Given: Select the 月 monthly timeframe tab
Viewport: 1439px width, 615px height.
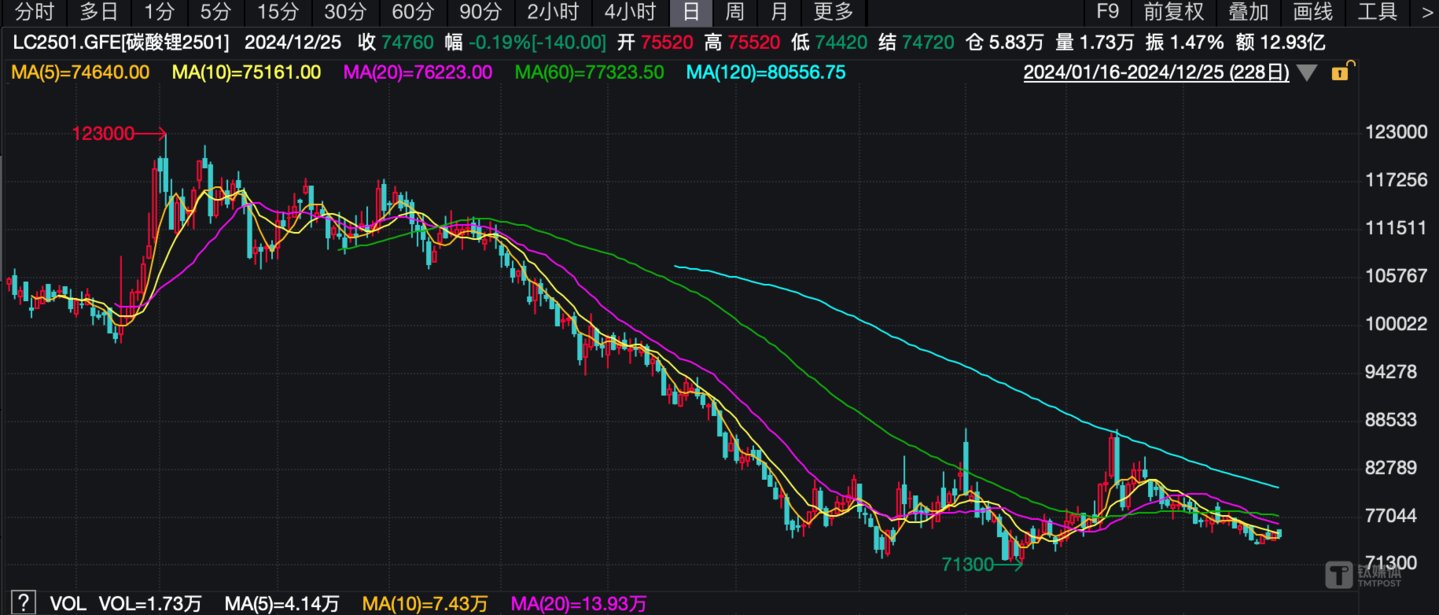Looking at the screenshot, I should click(x=780, y=12).
